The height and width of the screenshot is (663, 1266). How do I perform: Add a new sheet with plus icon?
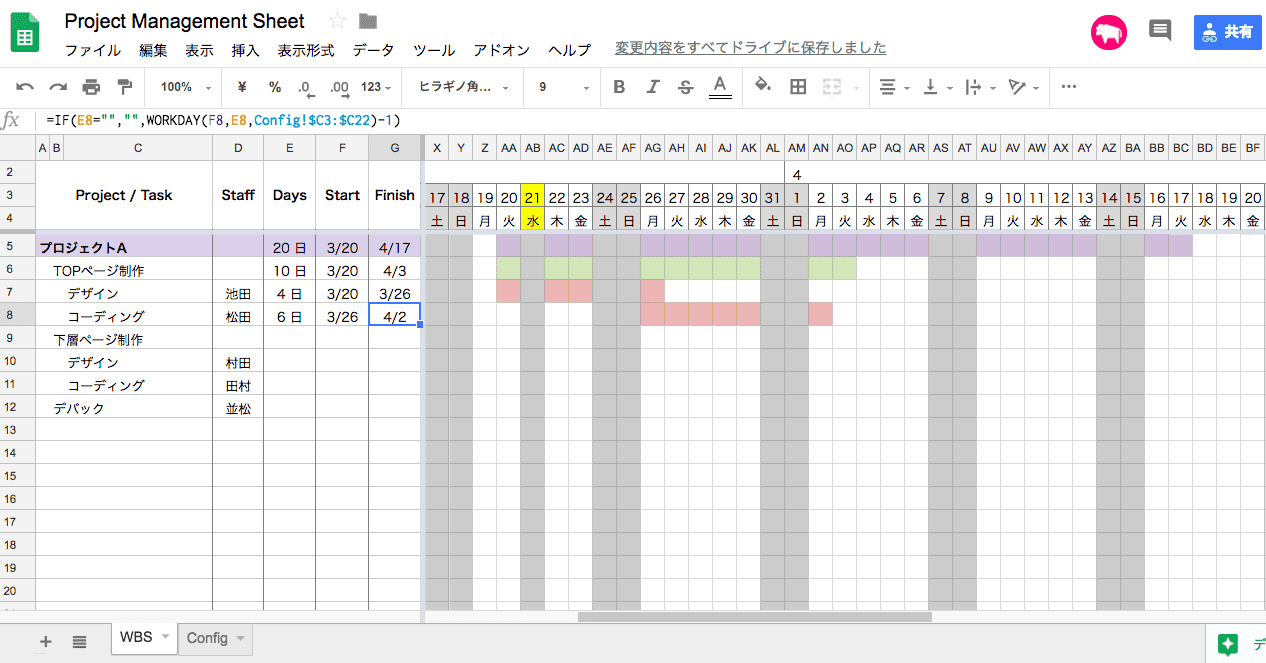(45, 642)
